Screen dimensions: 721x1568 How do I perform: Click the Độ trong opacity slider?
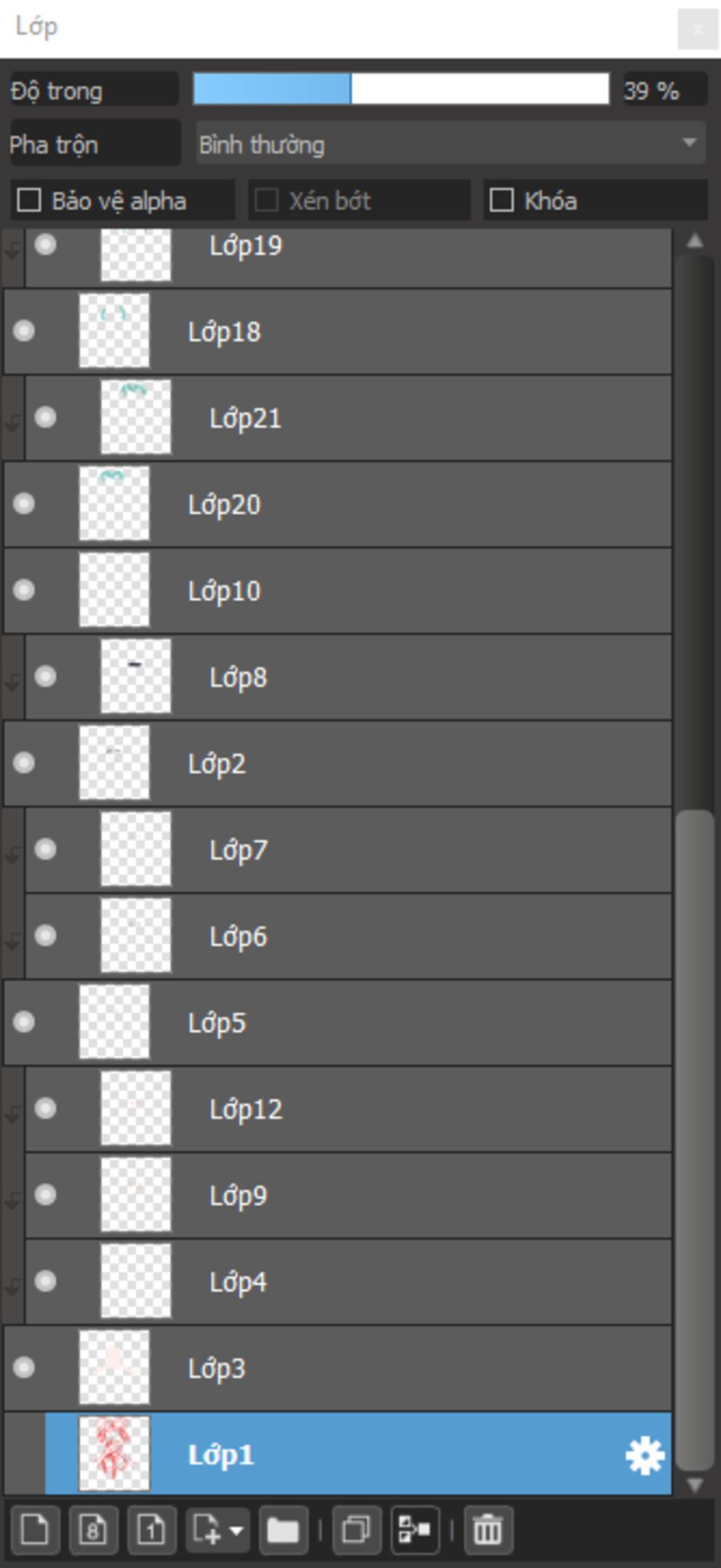(401, 89)
